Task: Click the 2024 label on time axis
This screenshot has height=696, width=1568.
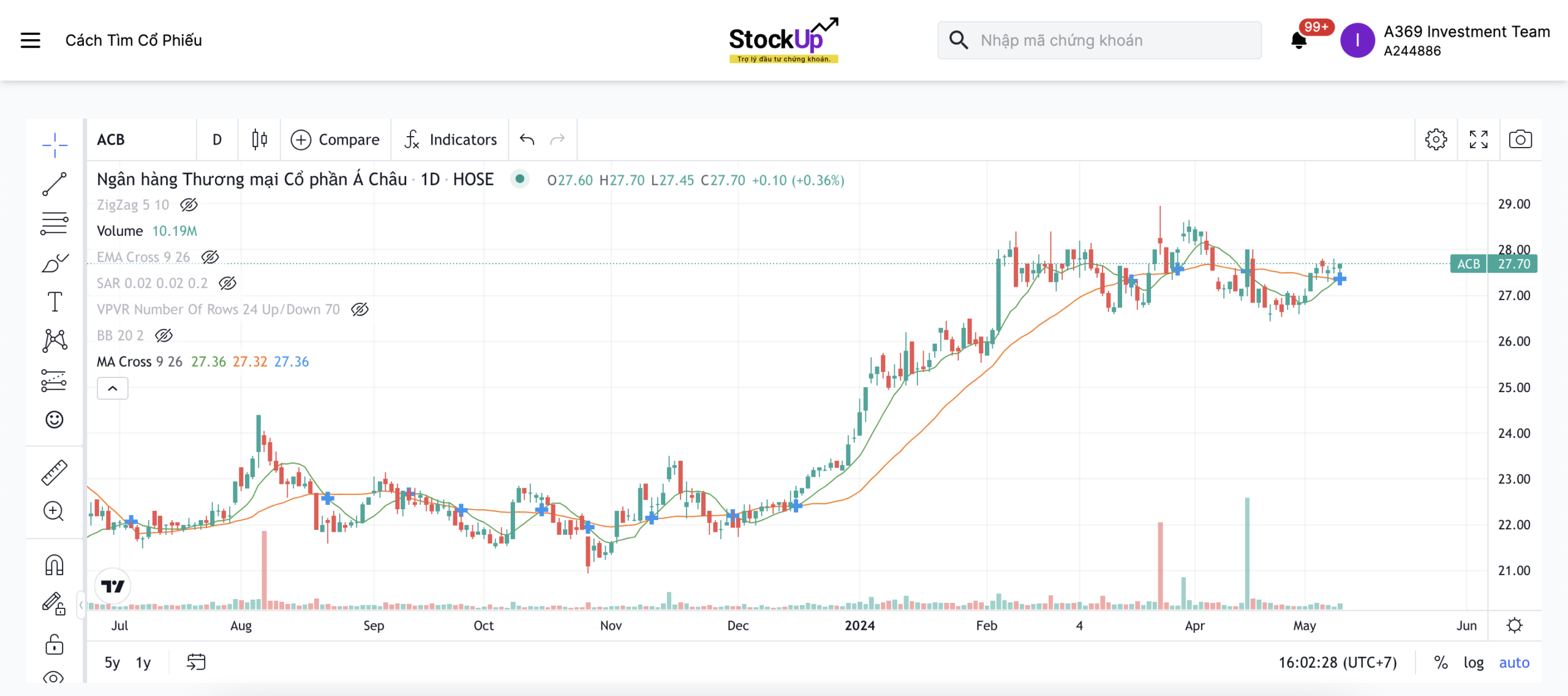Action: pos(859,626)
